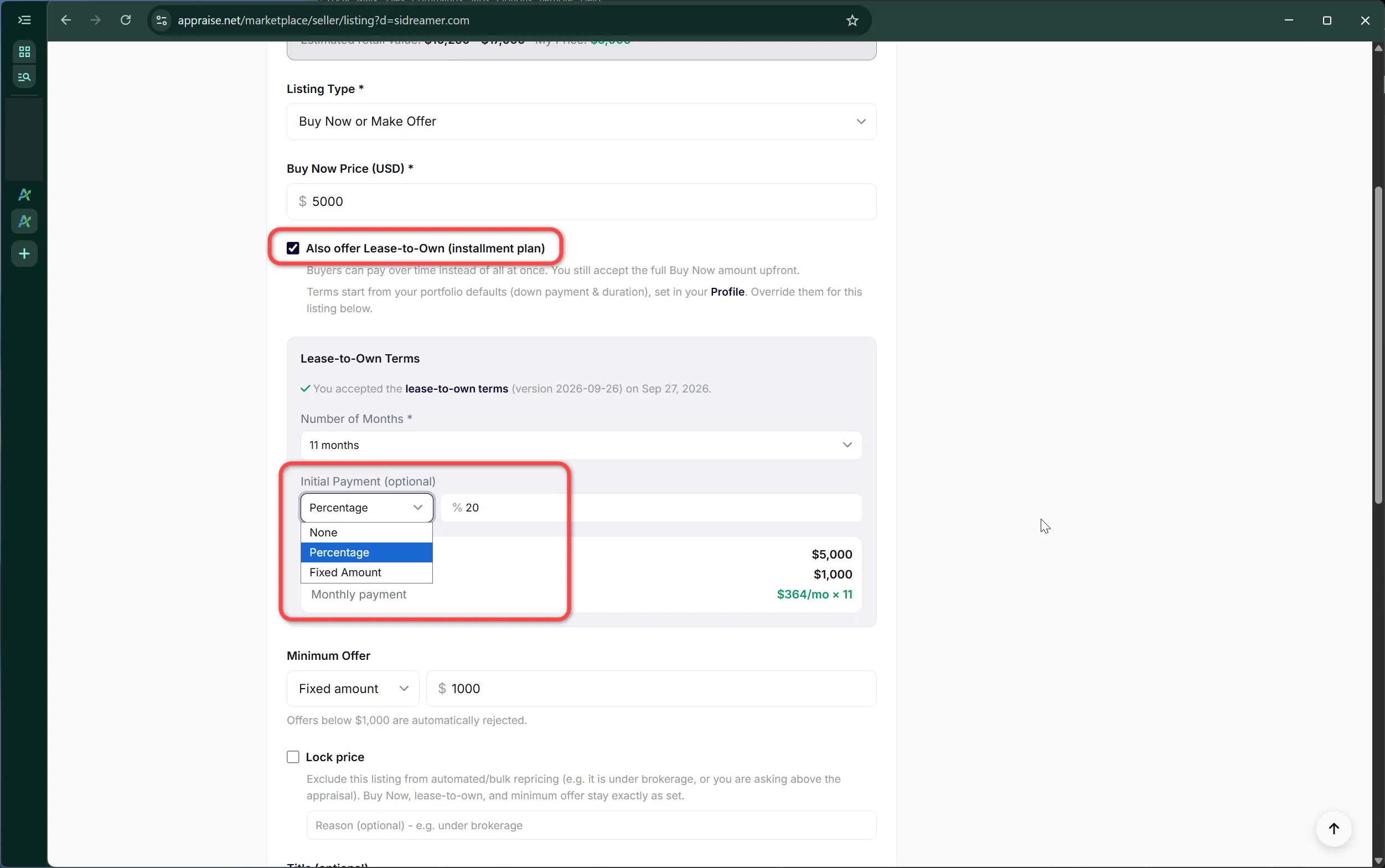Open the tab search icon in sidebar

point(24,76)
